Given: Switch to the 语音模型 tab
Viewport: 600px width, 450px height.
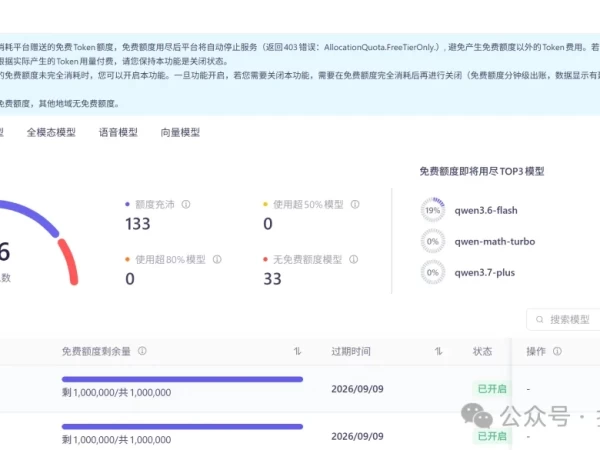Looking at the screenshot, I should pos(118,132).
